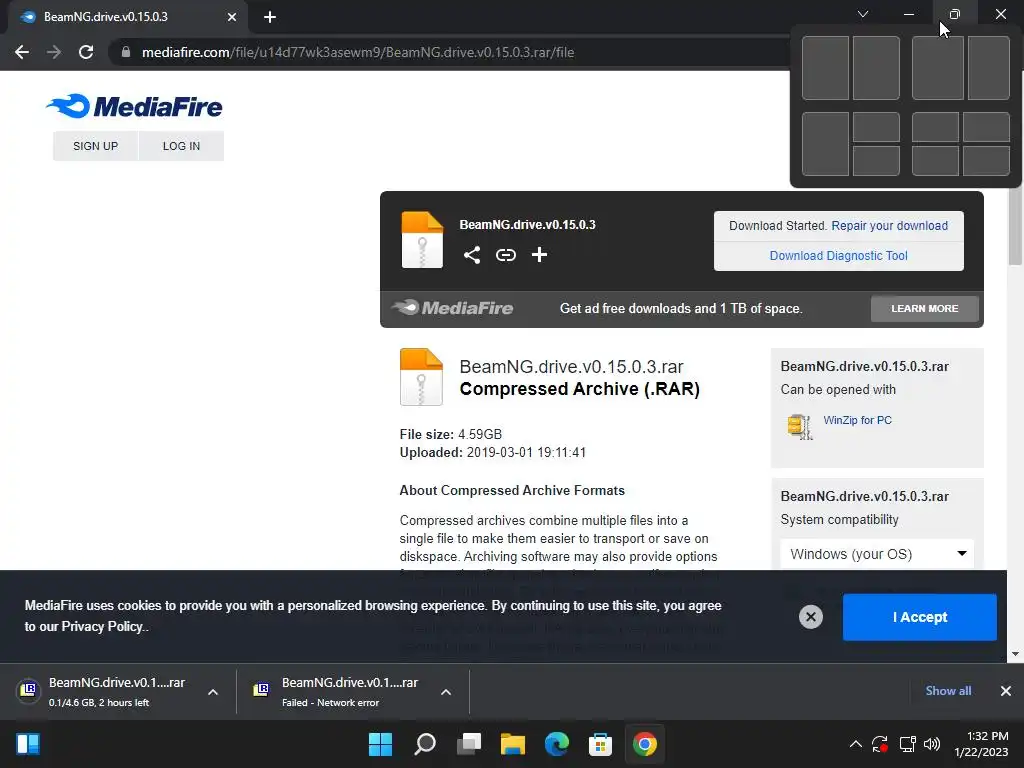
Task: Choose the two equal halves snap layout
Action: pos(851,68)
